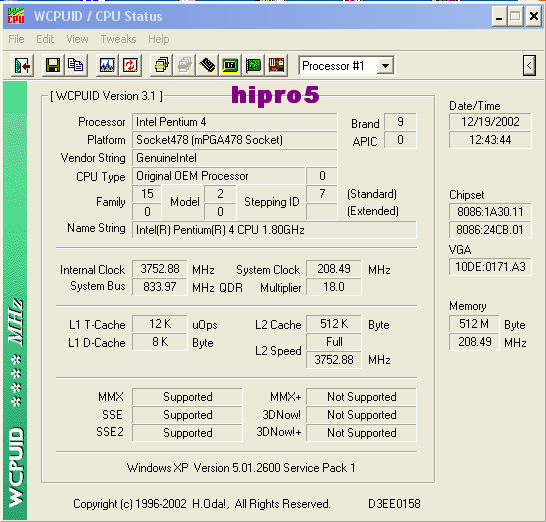This screenshot has height=522, width=546.
Task: Click the floppy disk save icon
Action: (53, 65)
